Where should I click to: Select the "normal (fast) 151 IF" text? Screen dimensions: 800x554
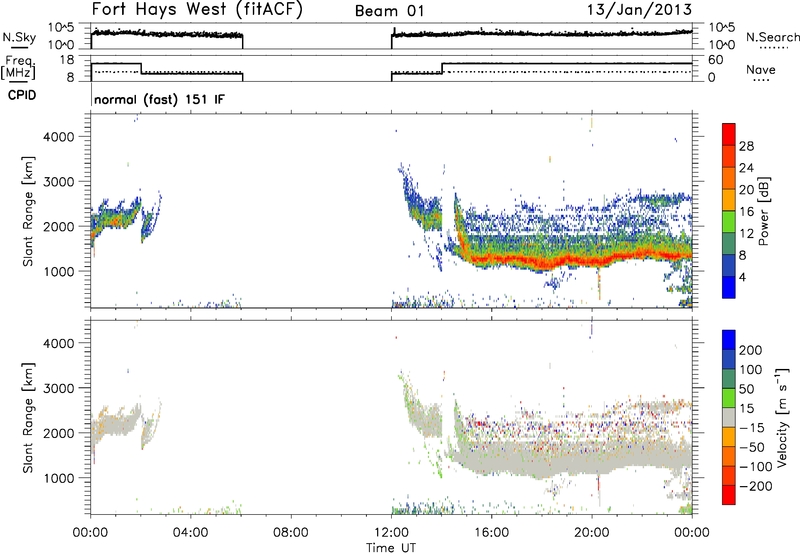pyautogui.click(x=159, y=99)
